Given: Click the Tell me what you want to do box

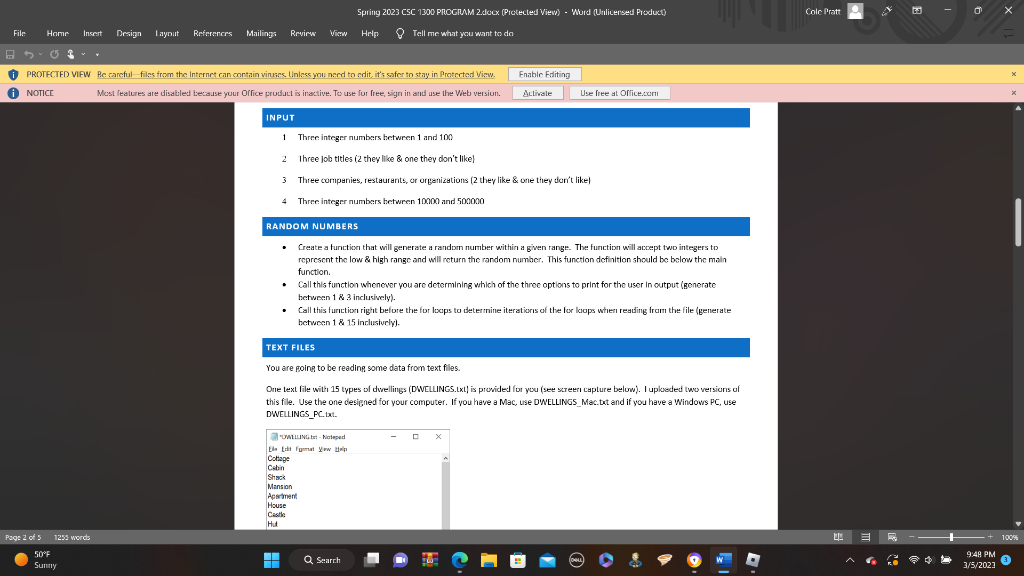Looking at the screenshot, I should [462, 33].
